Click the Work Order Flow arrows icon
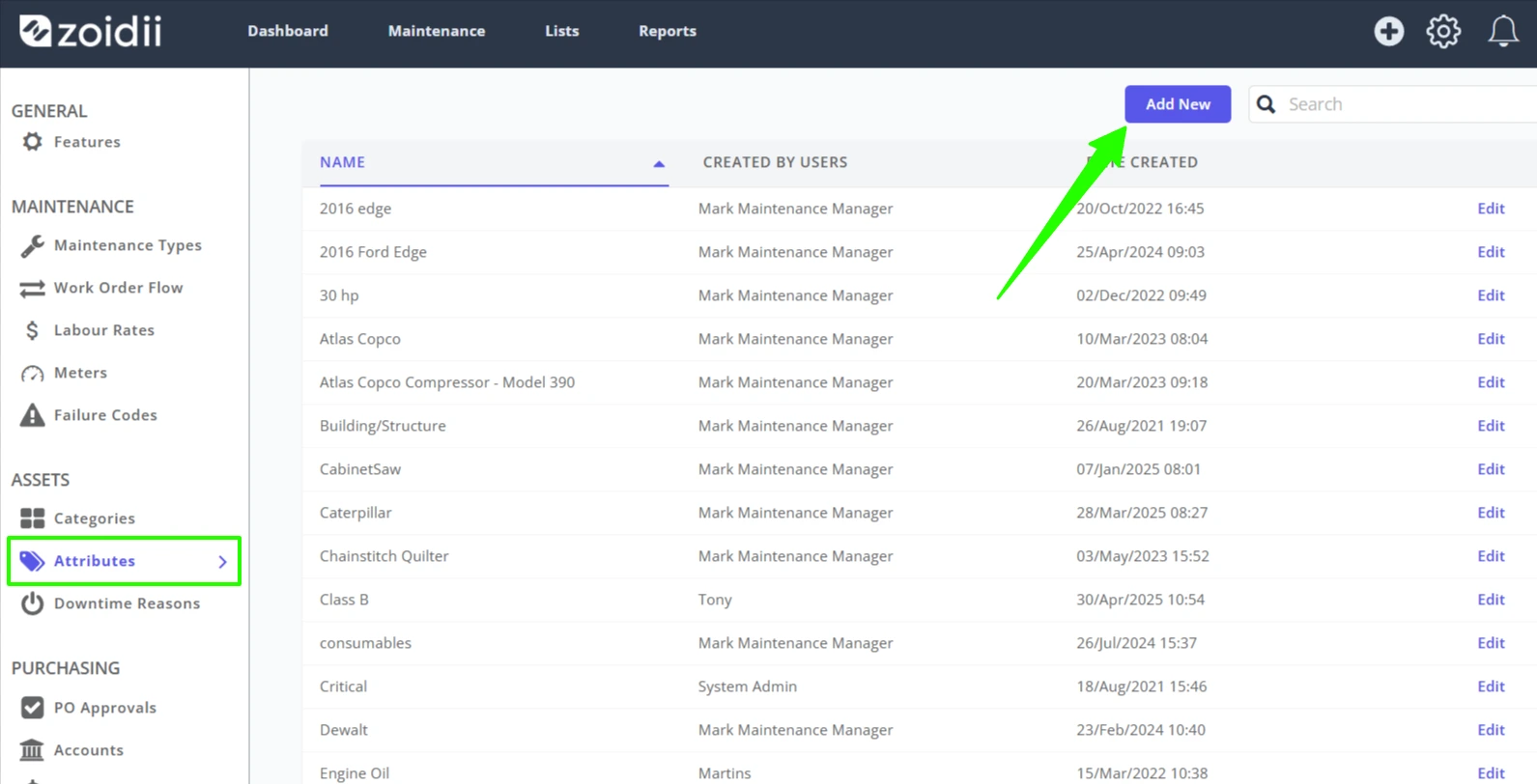Image resolution: width=1537 pixels, height=784 pixels. click(x=32, y=288)
